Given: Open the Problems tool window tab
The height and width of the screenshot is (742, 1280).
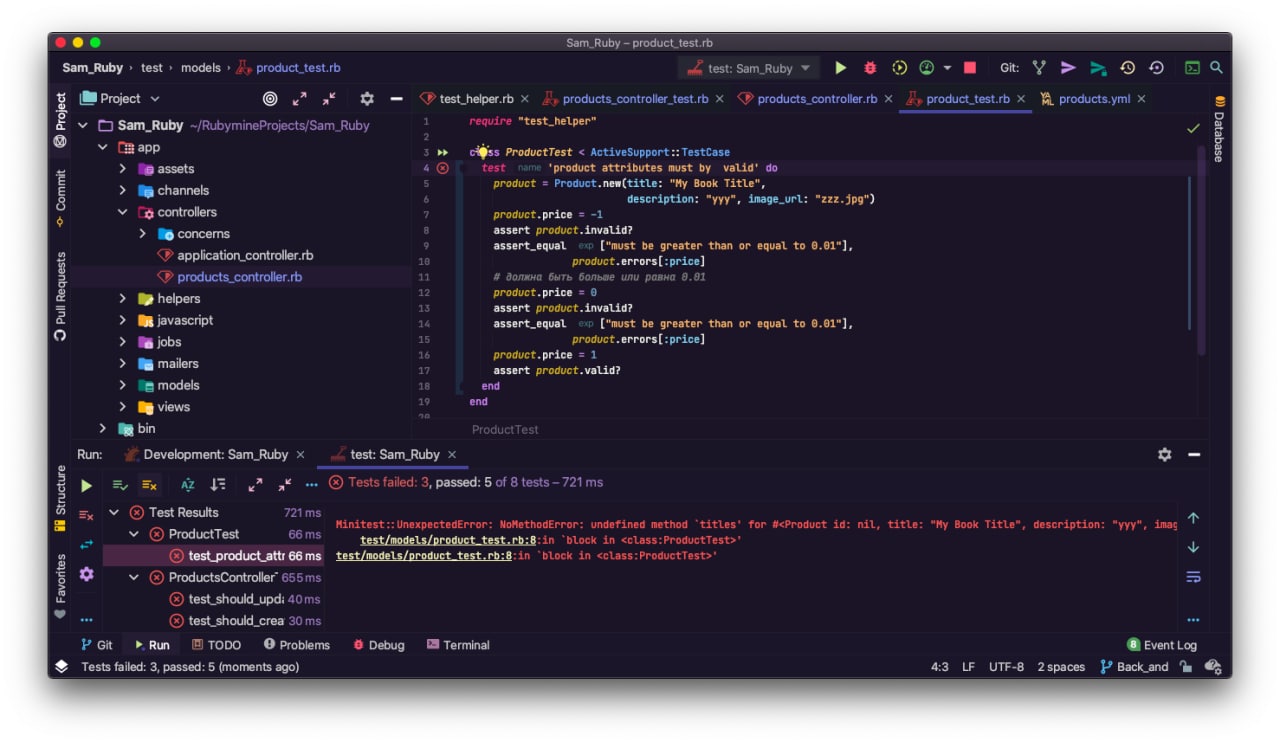Looking at the screenshot, I should (x=296, y=645).
